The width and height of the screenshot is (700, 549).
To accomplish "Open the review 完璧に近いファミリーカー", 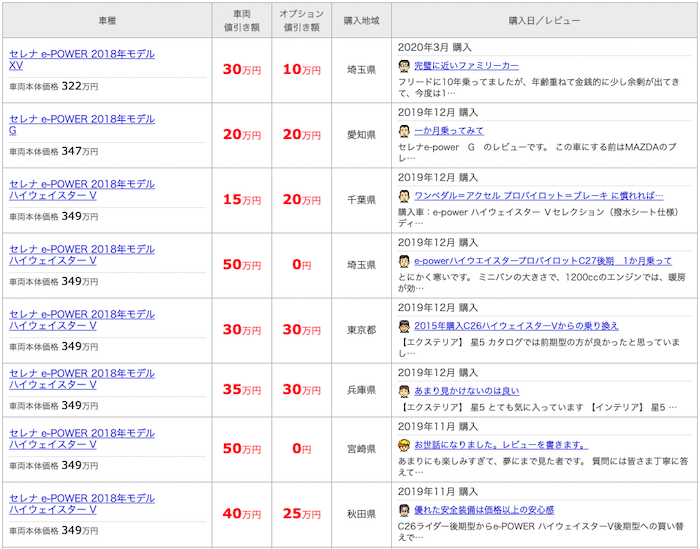I will coord(467,66).
